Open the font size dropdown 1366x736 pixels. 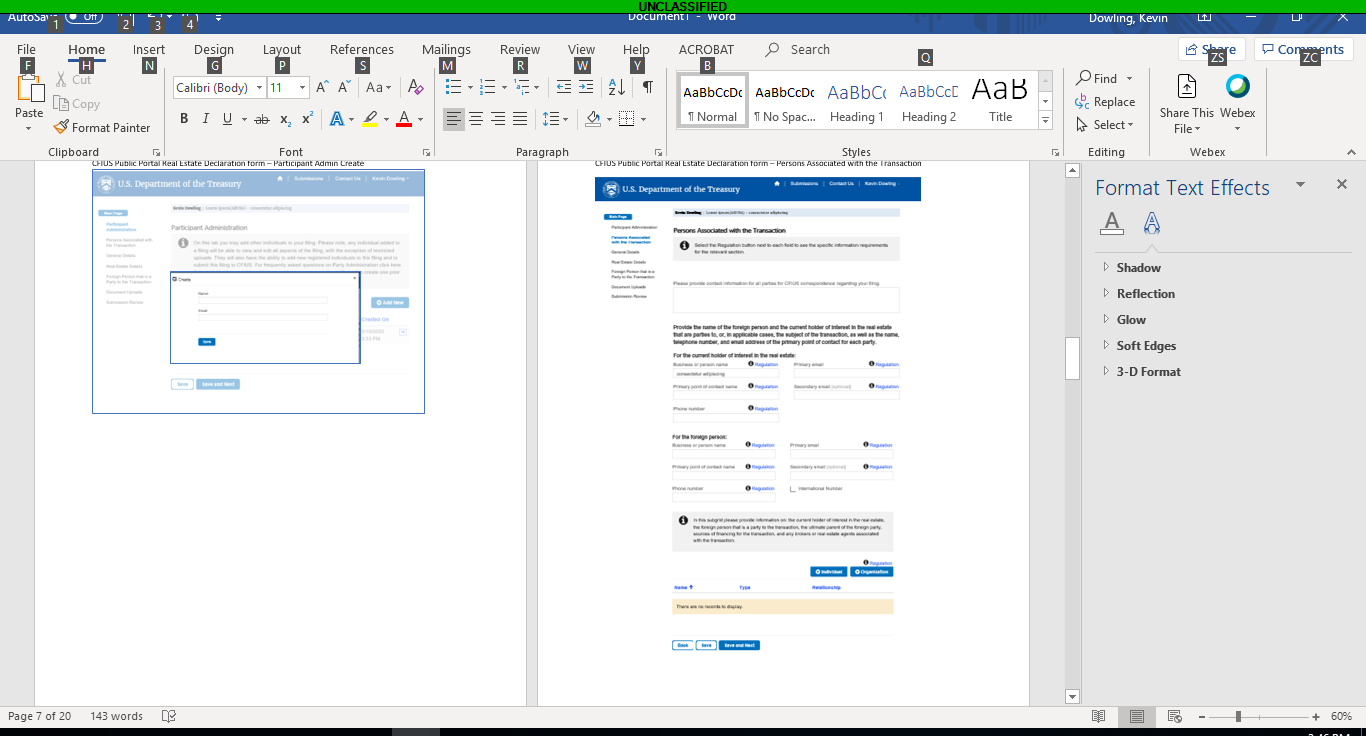coord(303,88)
